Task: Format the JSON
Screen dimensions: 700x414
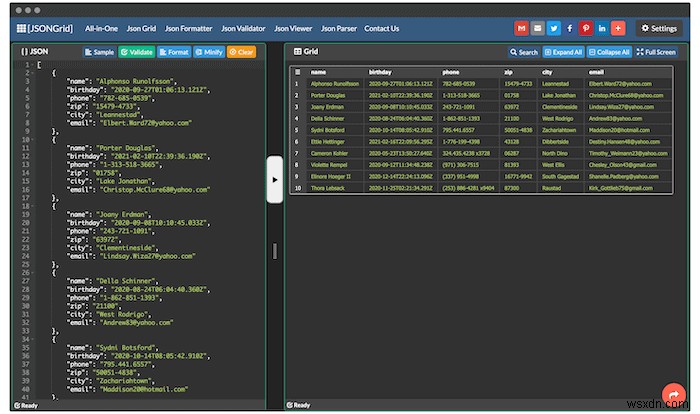Action: click(x=174, y=52)
